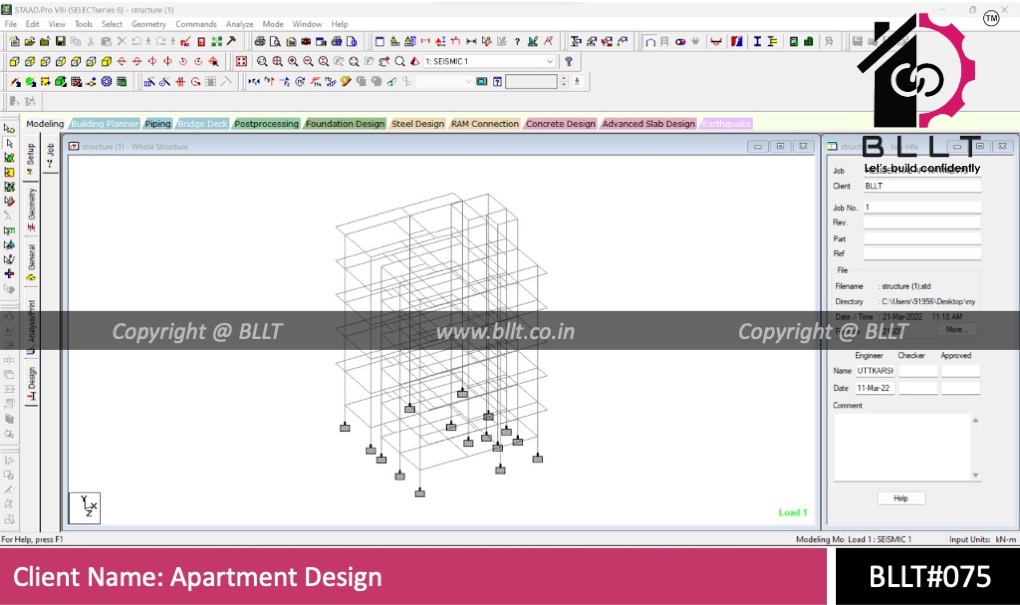This screenshot has width=1020, height=605.
Task: Open the Geometry menu
Action: [149, 24]
